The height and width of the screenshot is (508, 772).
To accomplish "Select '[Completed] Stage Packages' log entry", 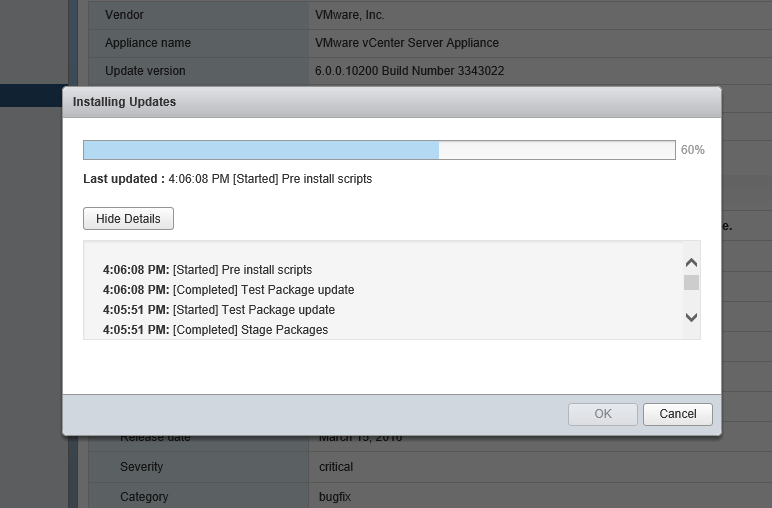I will [215, 330].
